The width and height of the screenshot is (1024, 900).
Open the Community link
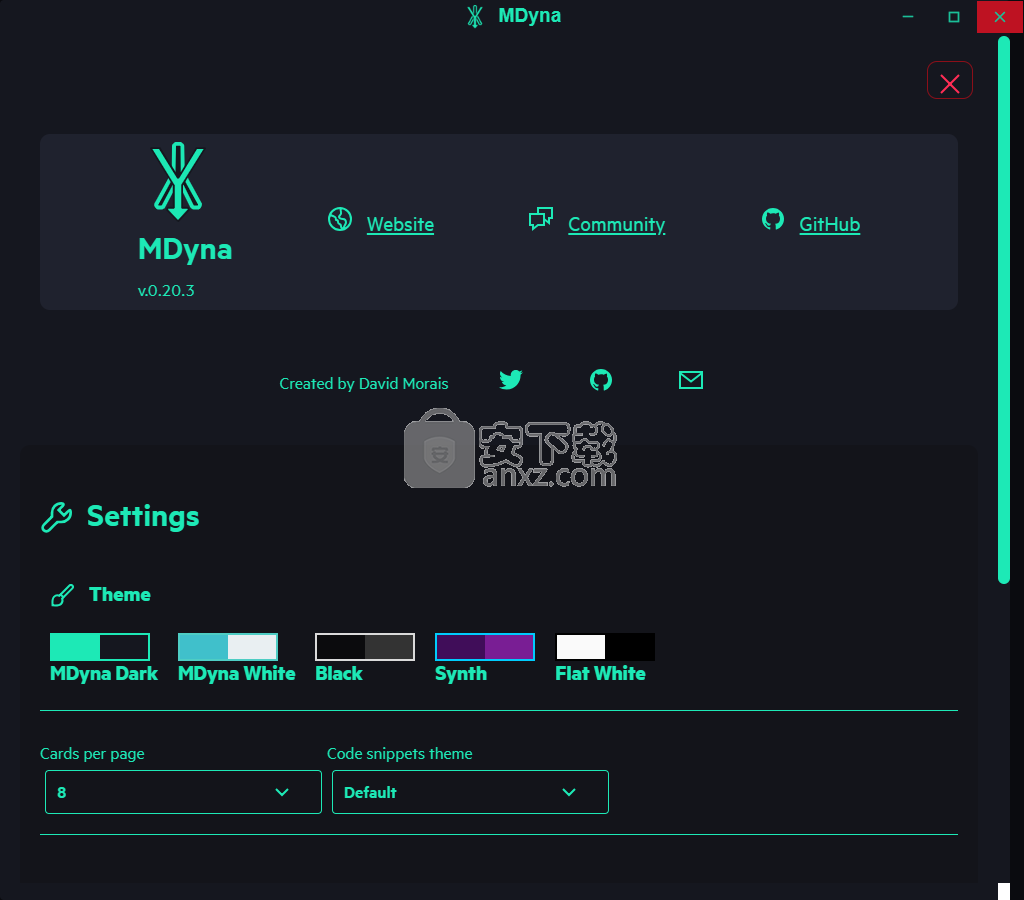coord(616,224)
